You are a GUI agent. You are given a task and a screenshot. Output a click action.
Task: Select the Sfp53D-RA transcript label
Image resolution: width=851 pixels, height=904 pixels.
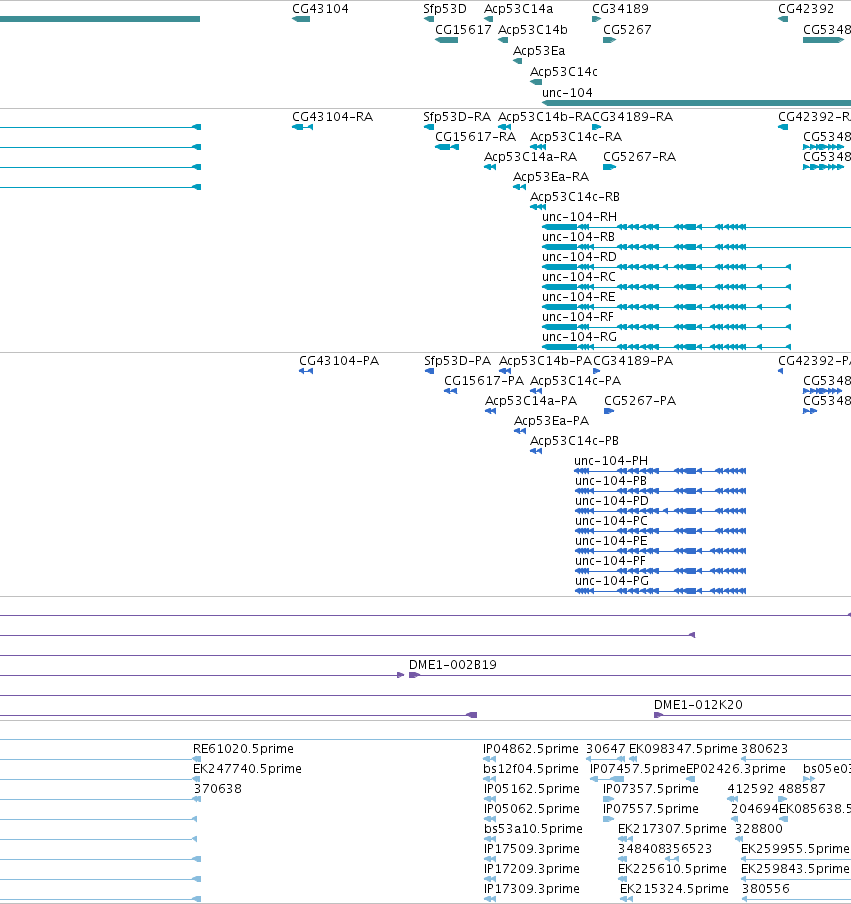click(457, 116)
